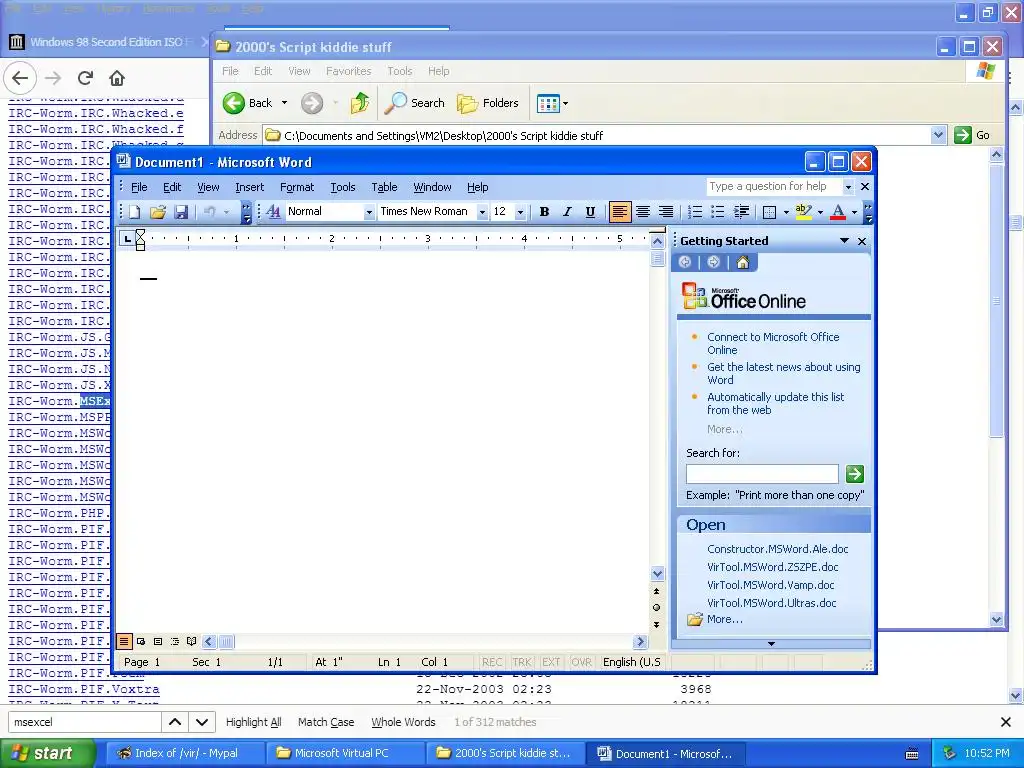Select Align Left paragraph alignment
The image size is (1024, 768).
coord(619,212)
